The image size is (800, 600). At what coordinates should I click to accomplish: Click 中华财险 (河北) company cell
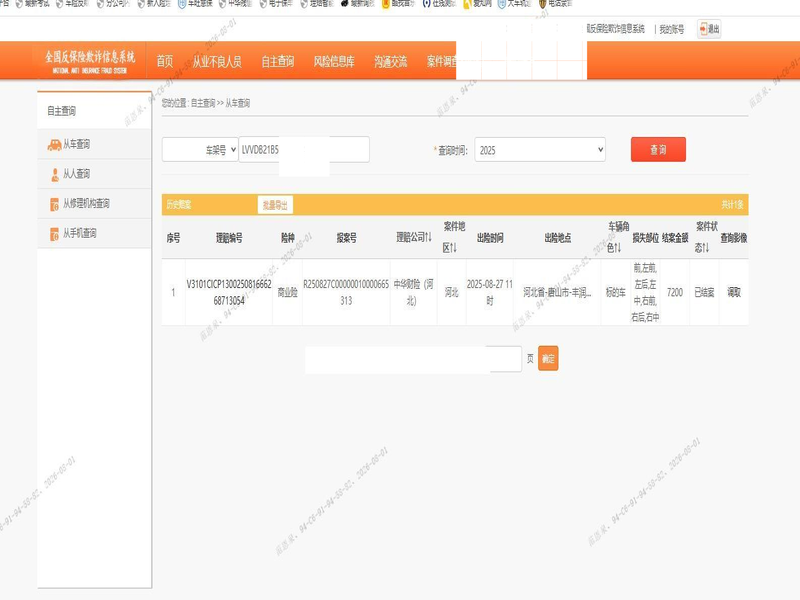[413, 292]
